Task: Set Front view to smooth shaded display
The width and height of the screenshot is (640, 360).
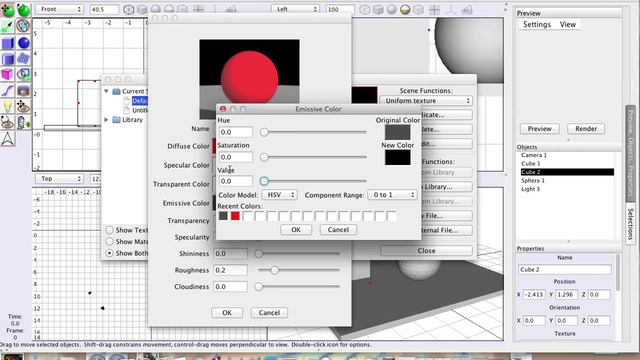Action: pos(156,9)
